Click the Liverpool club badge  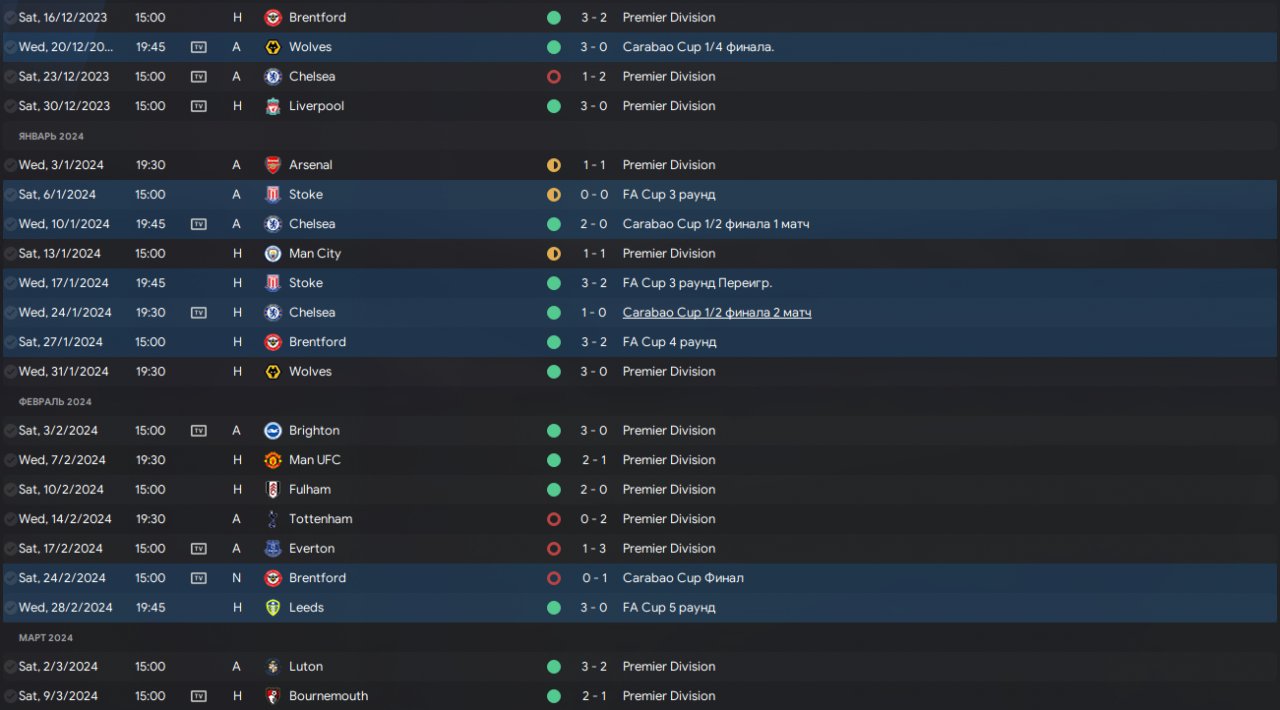click(273, 106)
